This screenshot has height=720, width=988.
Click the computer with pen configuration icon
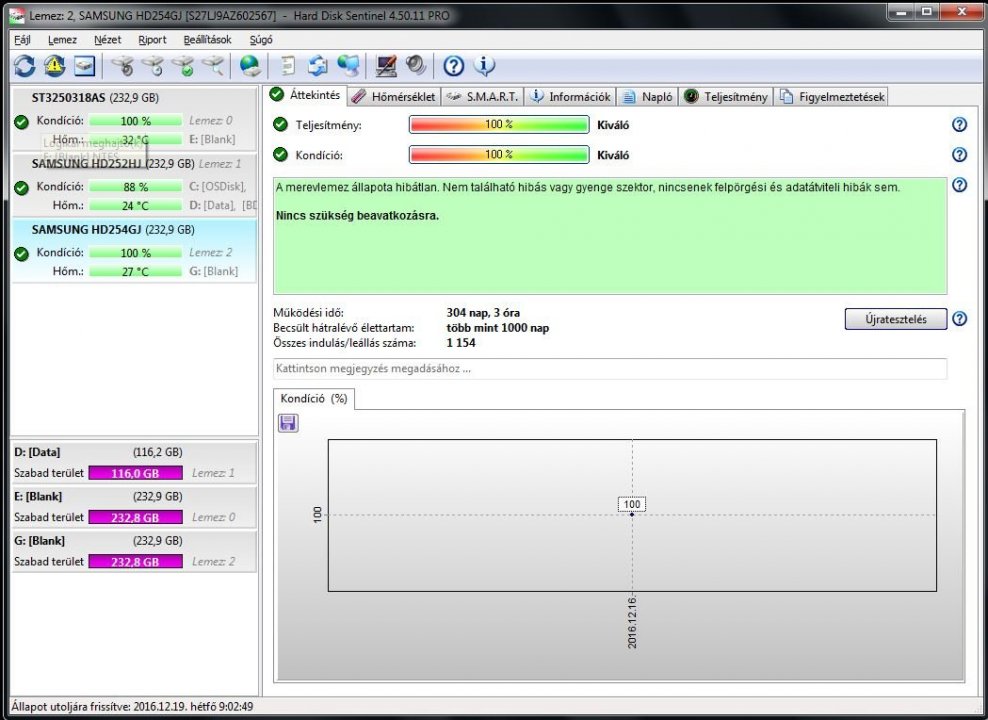(x=386, y=66)
